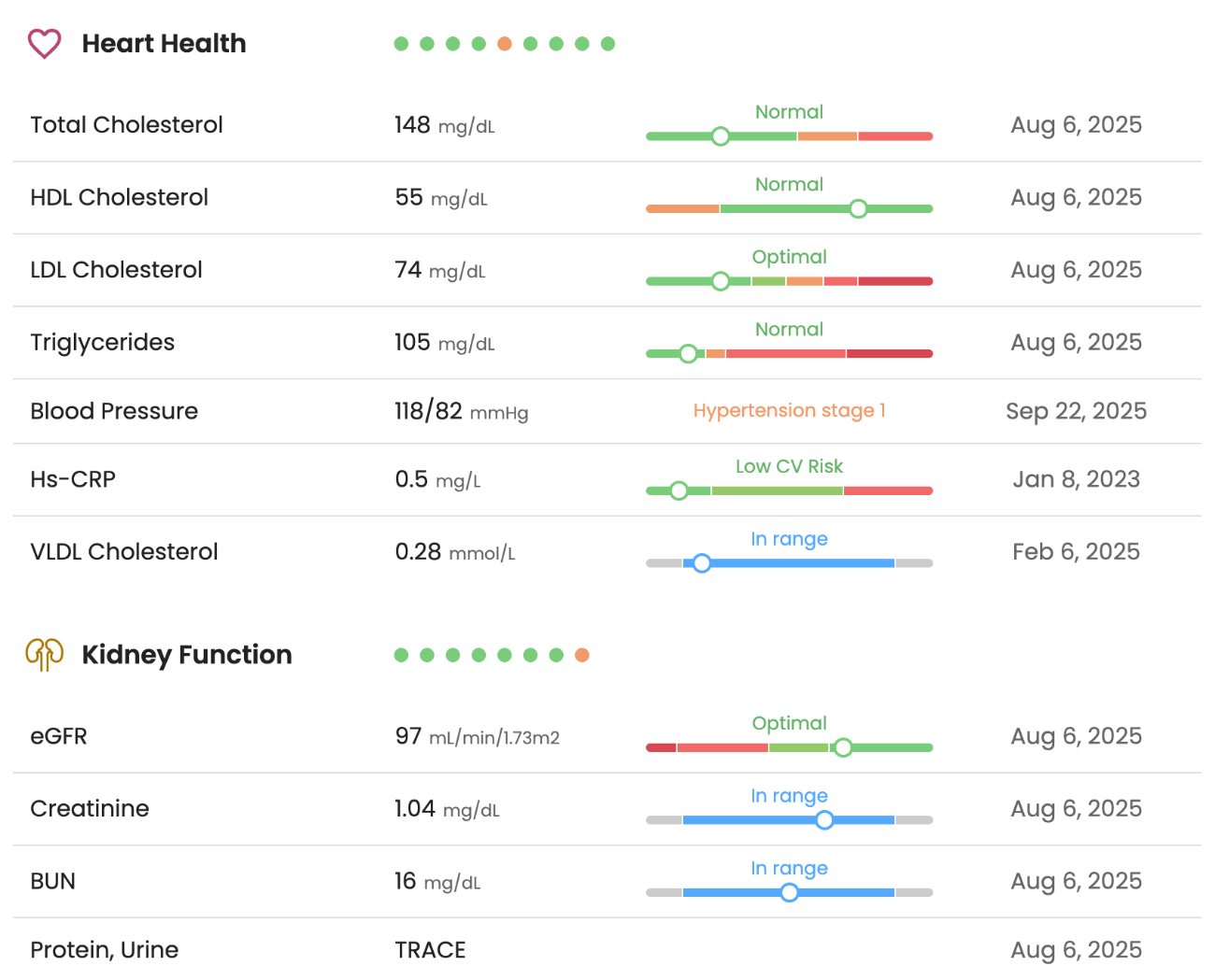Click the VLDL Cholesterol In range label
This screenshot has height=980, width=1215.
pos(789,539)
